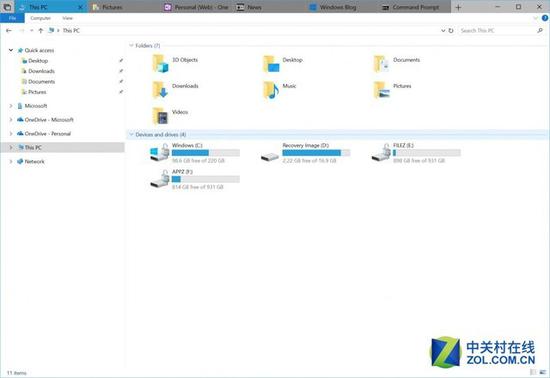The width and height of the screenshot is (550, 378).
Task: Click the Recovery Image (D:) usage bar
Action: coord(316,153)
